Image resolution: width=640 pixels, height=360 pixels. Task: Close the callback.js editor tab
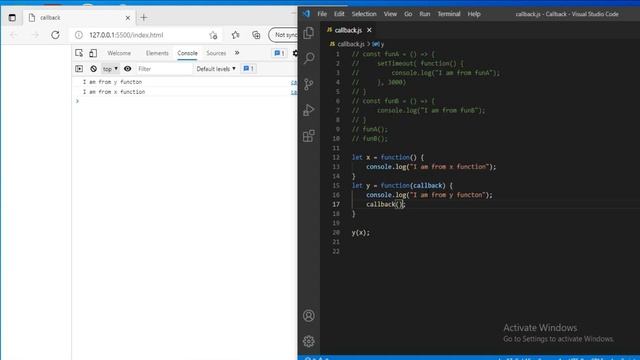[x=369, y=30]
